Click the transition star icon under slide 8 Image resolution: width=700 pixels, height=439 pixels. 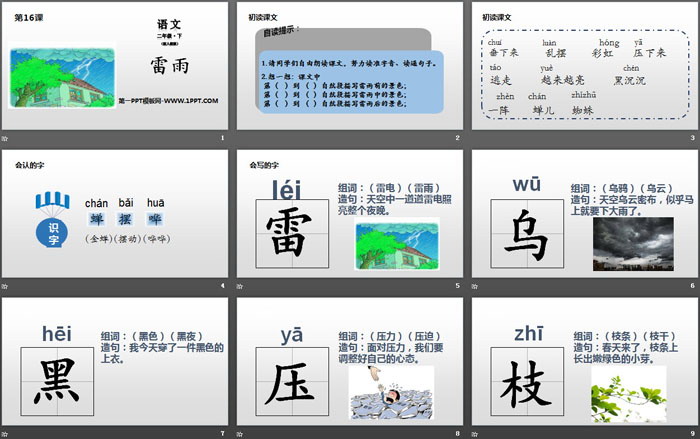click(240, 434)
